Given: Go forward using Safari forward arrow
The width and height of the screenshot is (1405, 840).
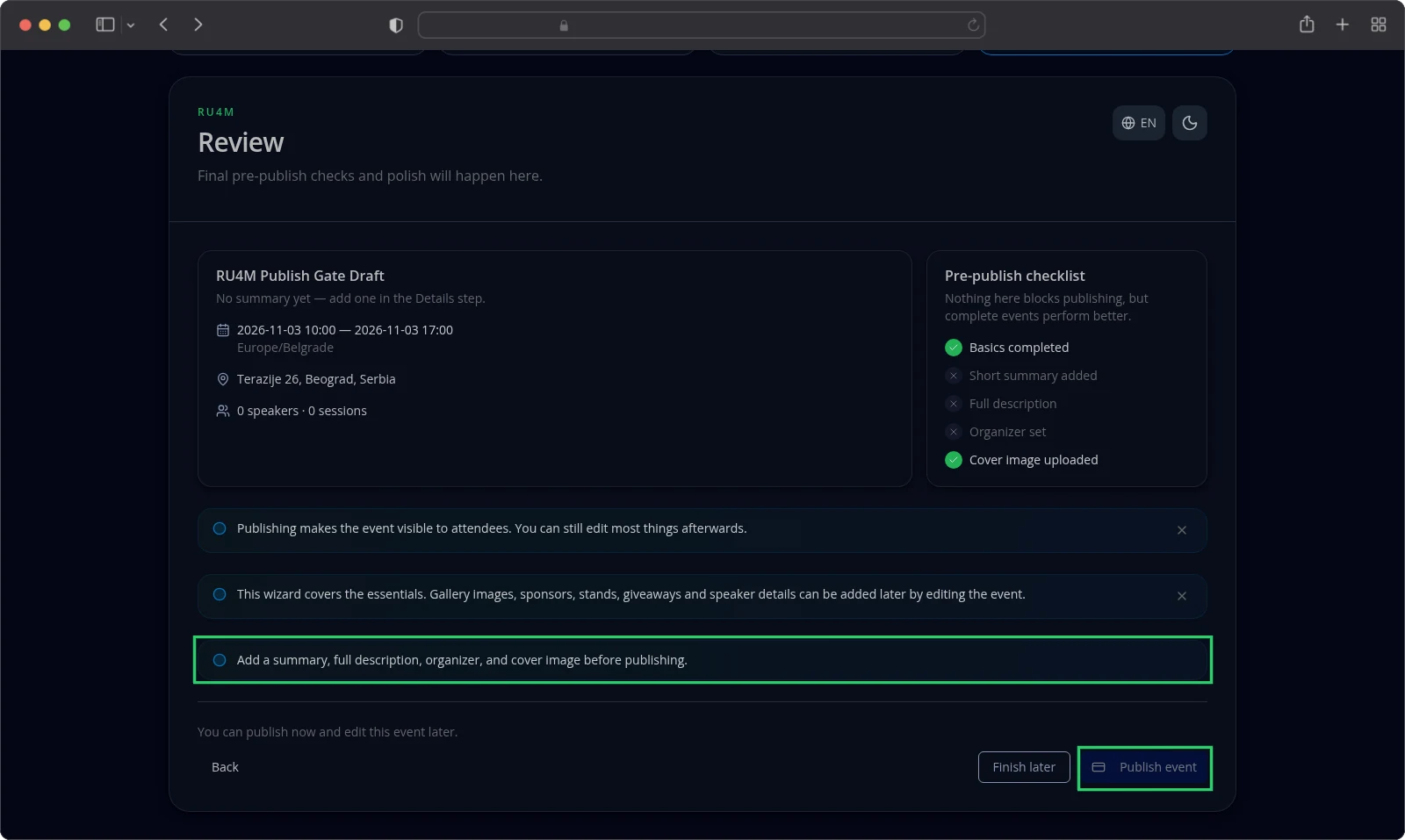Looking at the screenshot, I should (198, 25).
